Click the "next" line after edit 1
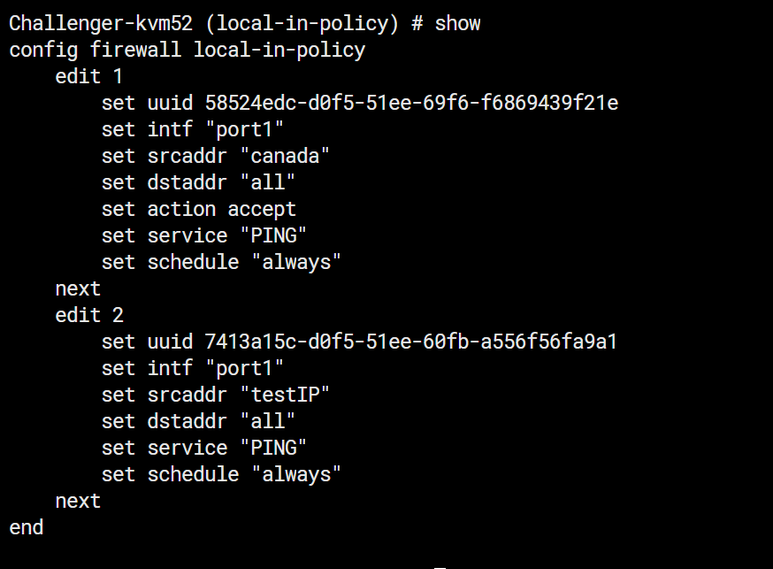 click(x=78, y=288)
